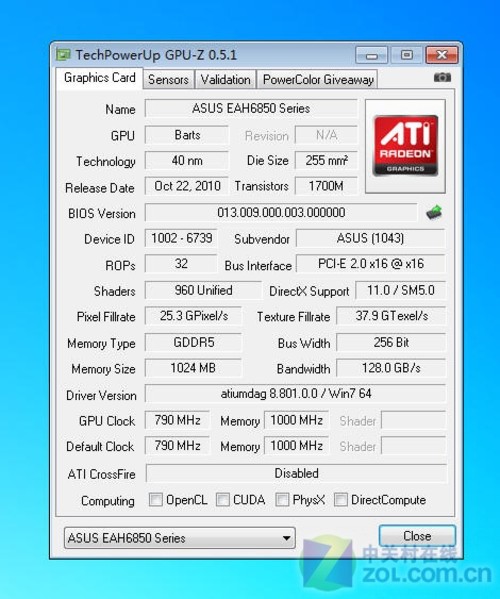Switch to the Sensors tab
The width and height of the screenshot is (500, 599).
[168, 79]
